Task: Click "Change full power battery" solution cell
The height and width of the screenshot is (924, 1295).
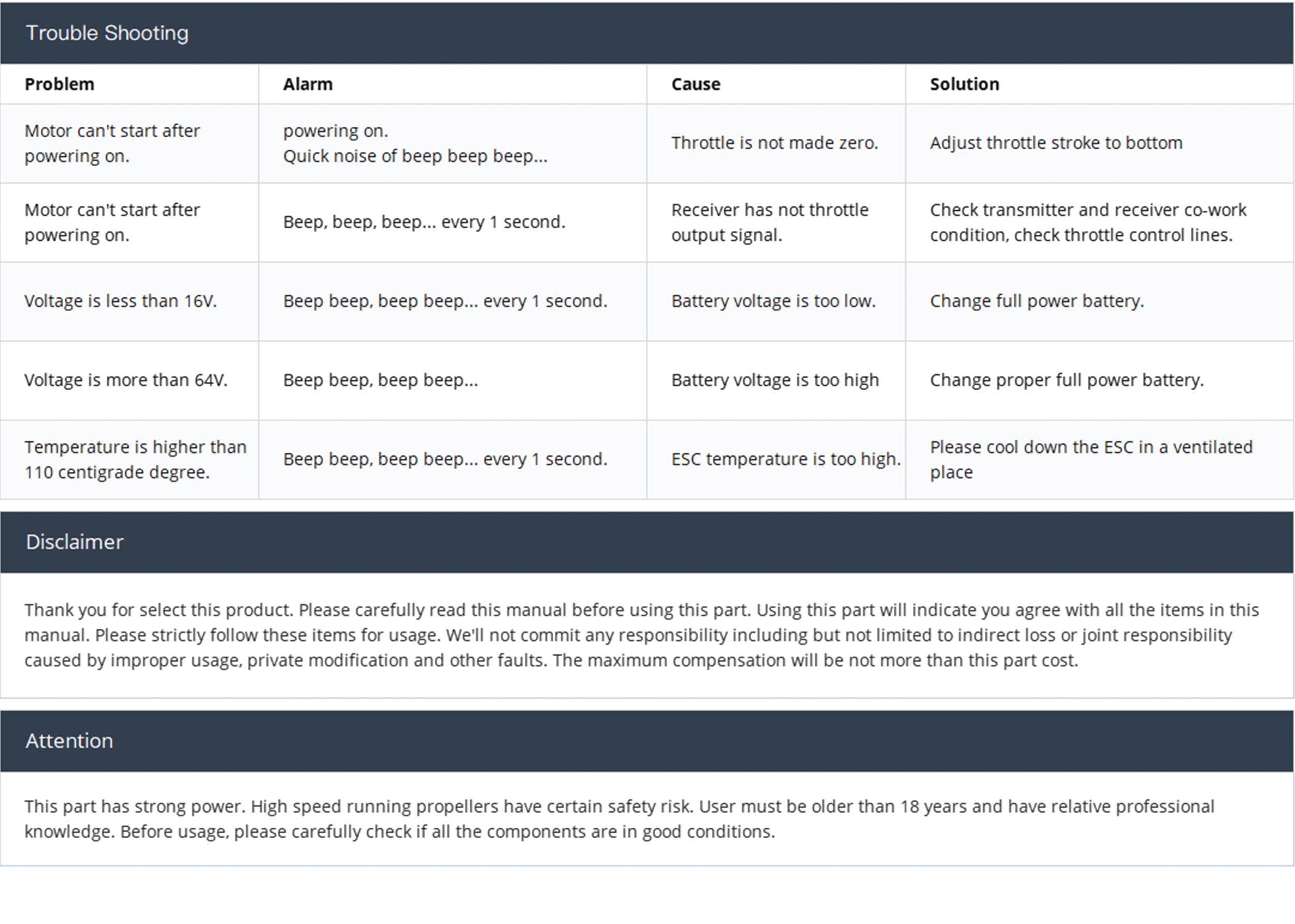Action: 1037,301
